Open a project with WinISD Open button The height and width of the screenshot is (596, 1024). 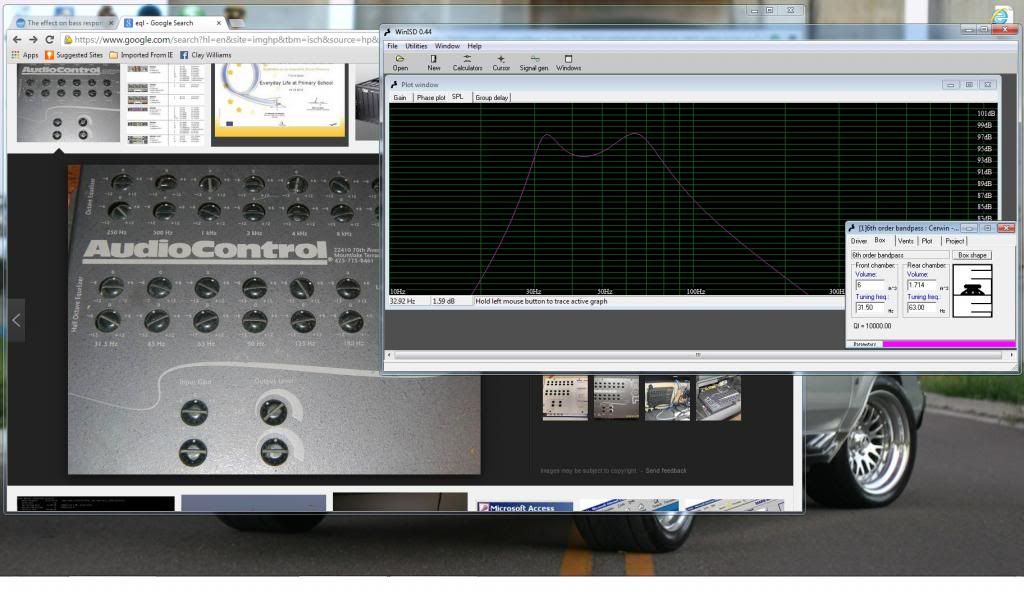pos(400,63)
